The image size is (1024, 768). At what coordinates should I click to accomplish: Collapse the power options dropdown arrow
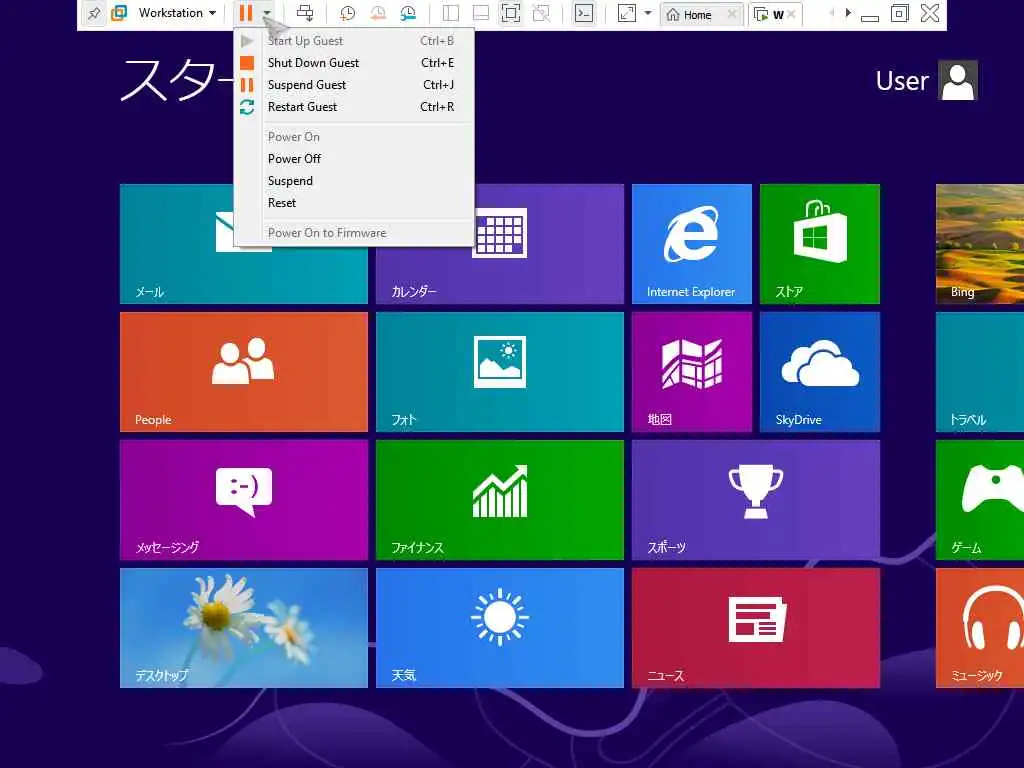click(266, 13)
